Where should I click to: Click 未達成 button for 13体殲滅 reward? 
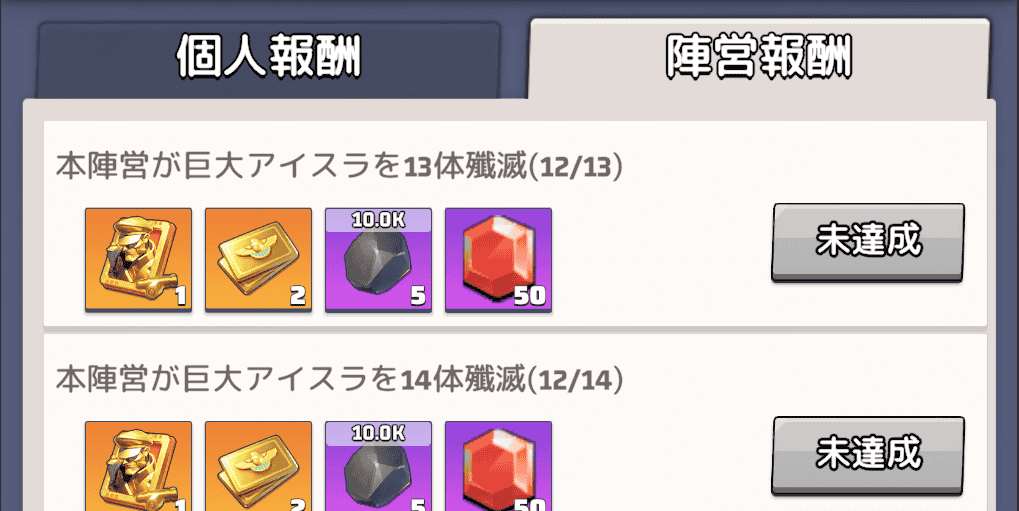click(868, 242)
